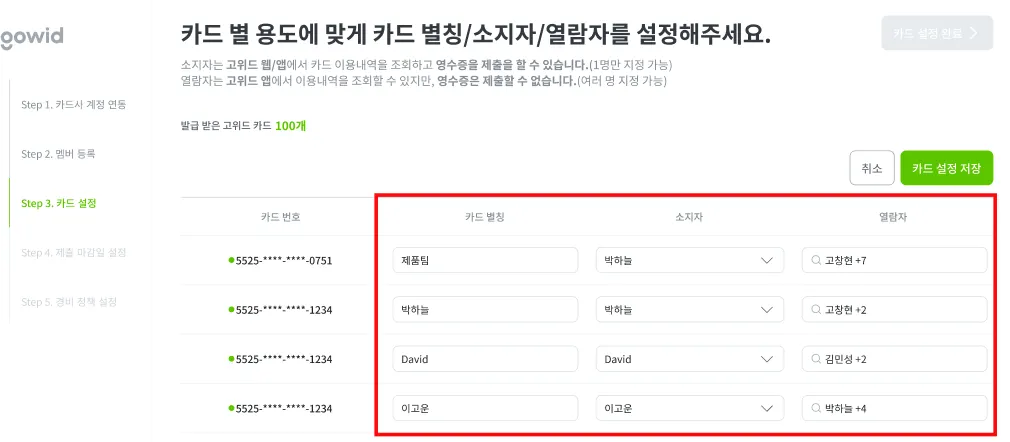
Task: Expand the 소지자 dropdown for 제품팀 card
Action: click(x=690, y=260)
